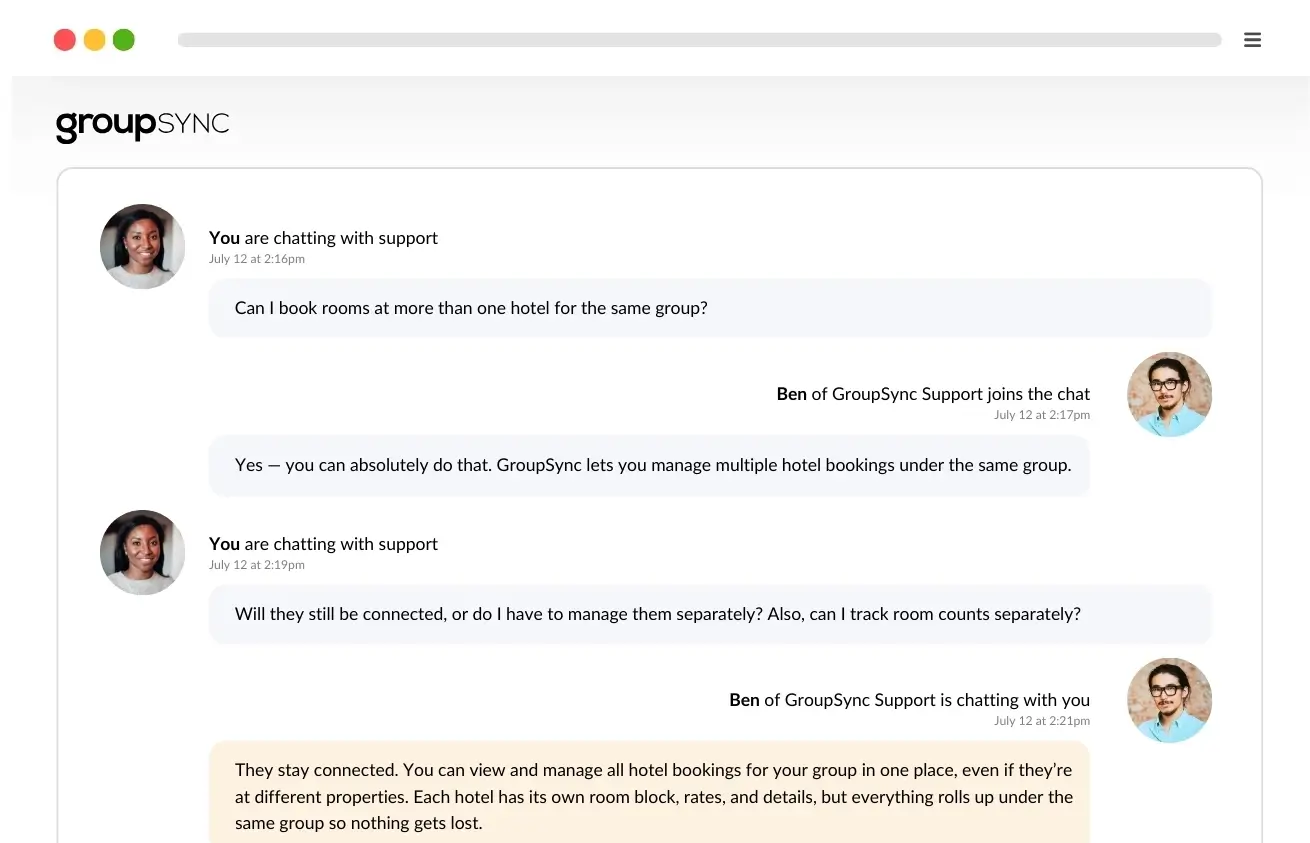
Task: Click the red close window button
Action: 65,40
